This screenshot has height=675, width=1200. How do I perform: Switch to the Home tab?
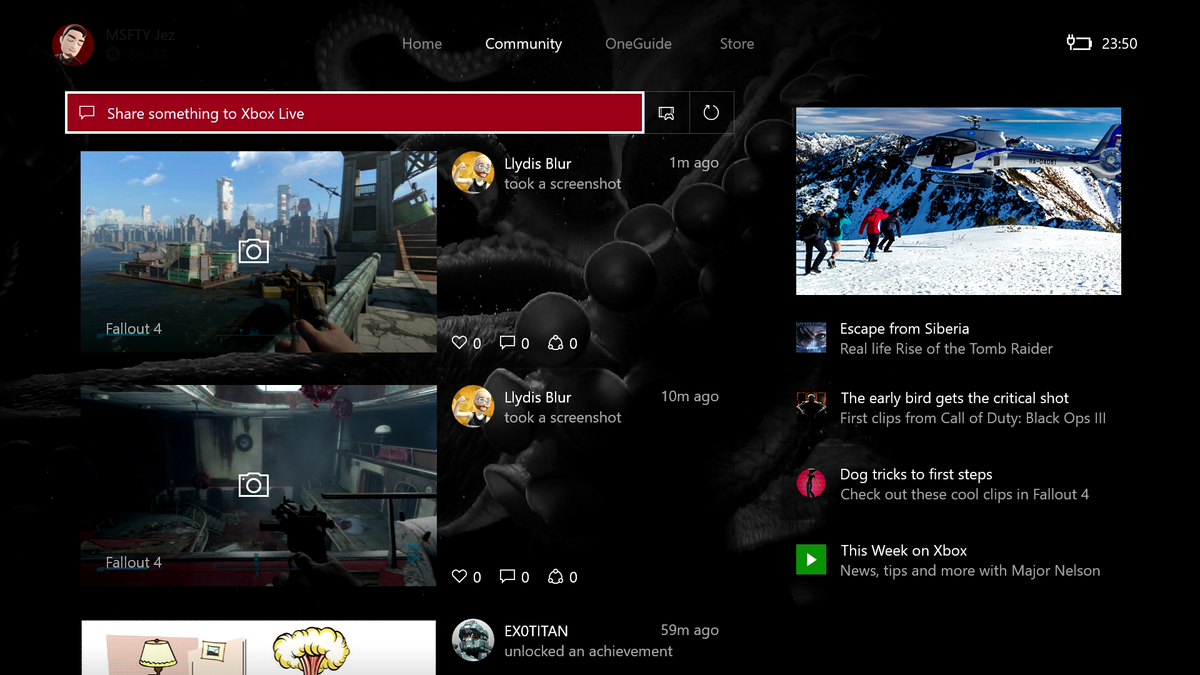click(421, 43)
